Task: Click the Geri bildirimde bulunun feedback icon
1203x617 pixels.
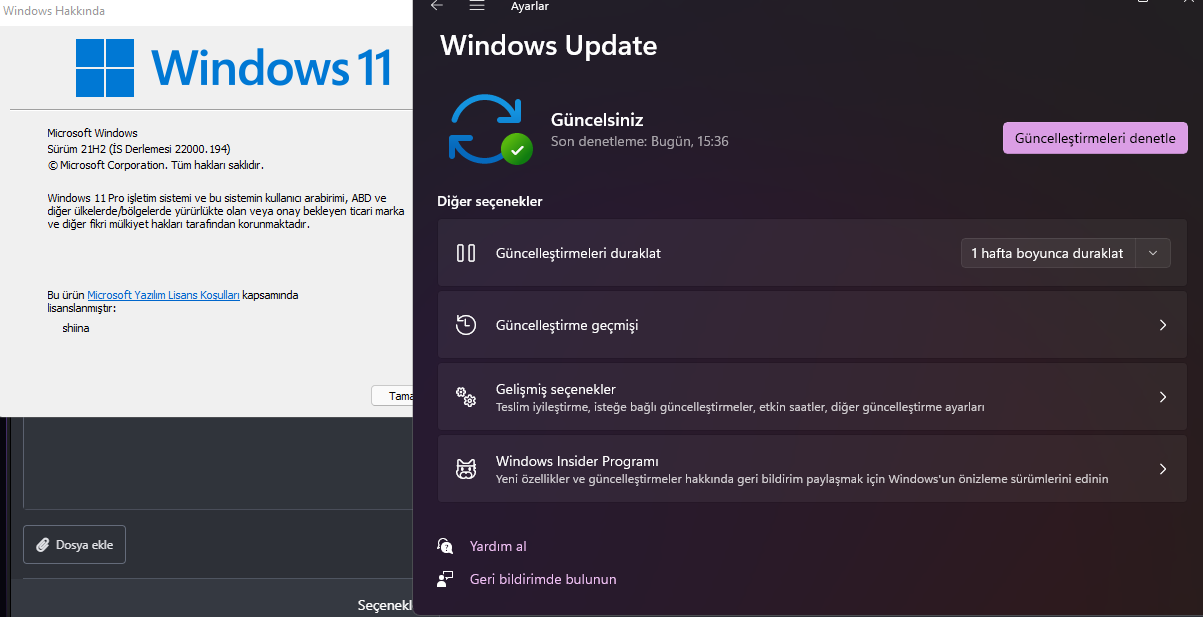Action: click(x=446, y=579)
